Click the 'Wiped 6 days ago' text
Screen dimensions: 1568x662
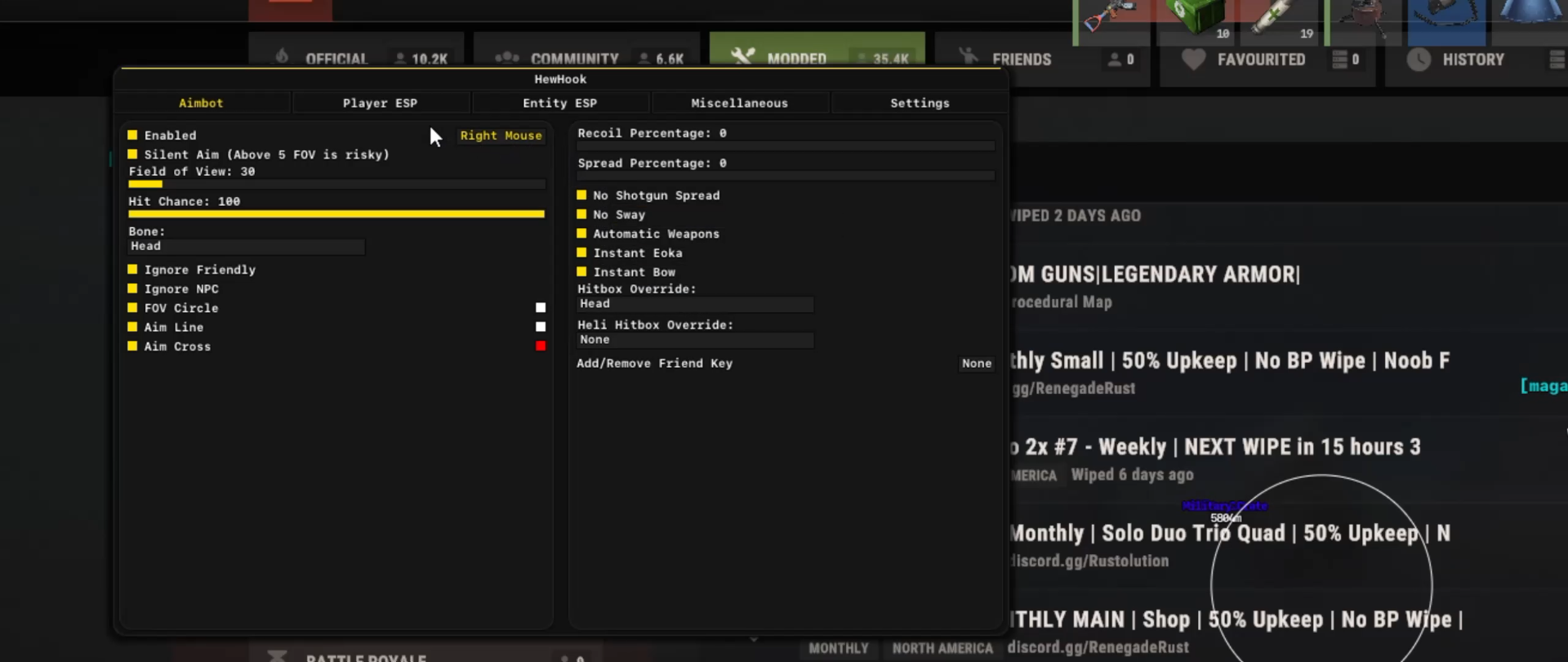(1133, 475)
